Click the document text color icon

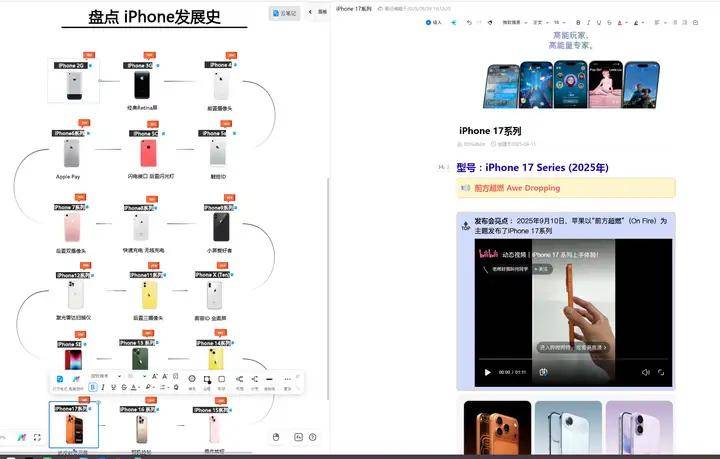619,22
